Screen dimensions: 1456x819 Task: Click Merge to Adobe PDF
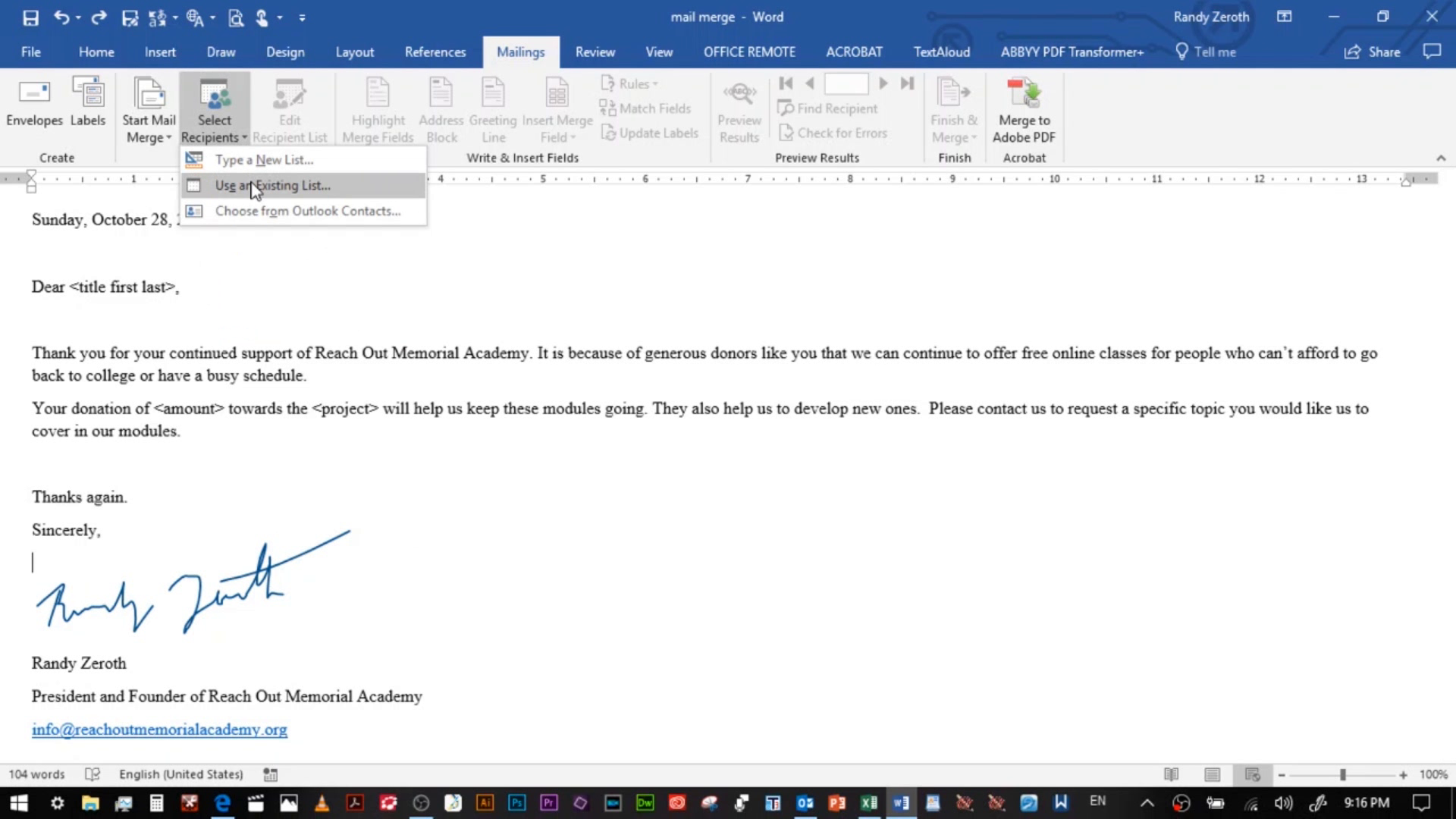tap(1023, 108)
